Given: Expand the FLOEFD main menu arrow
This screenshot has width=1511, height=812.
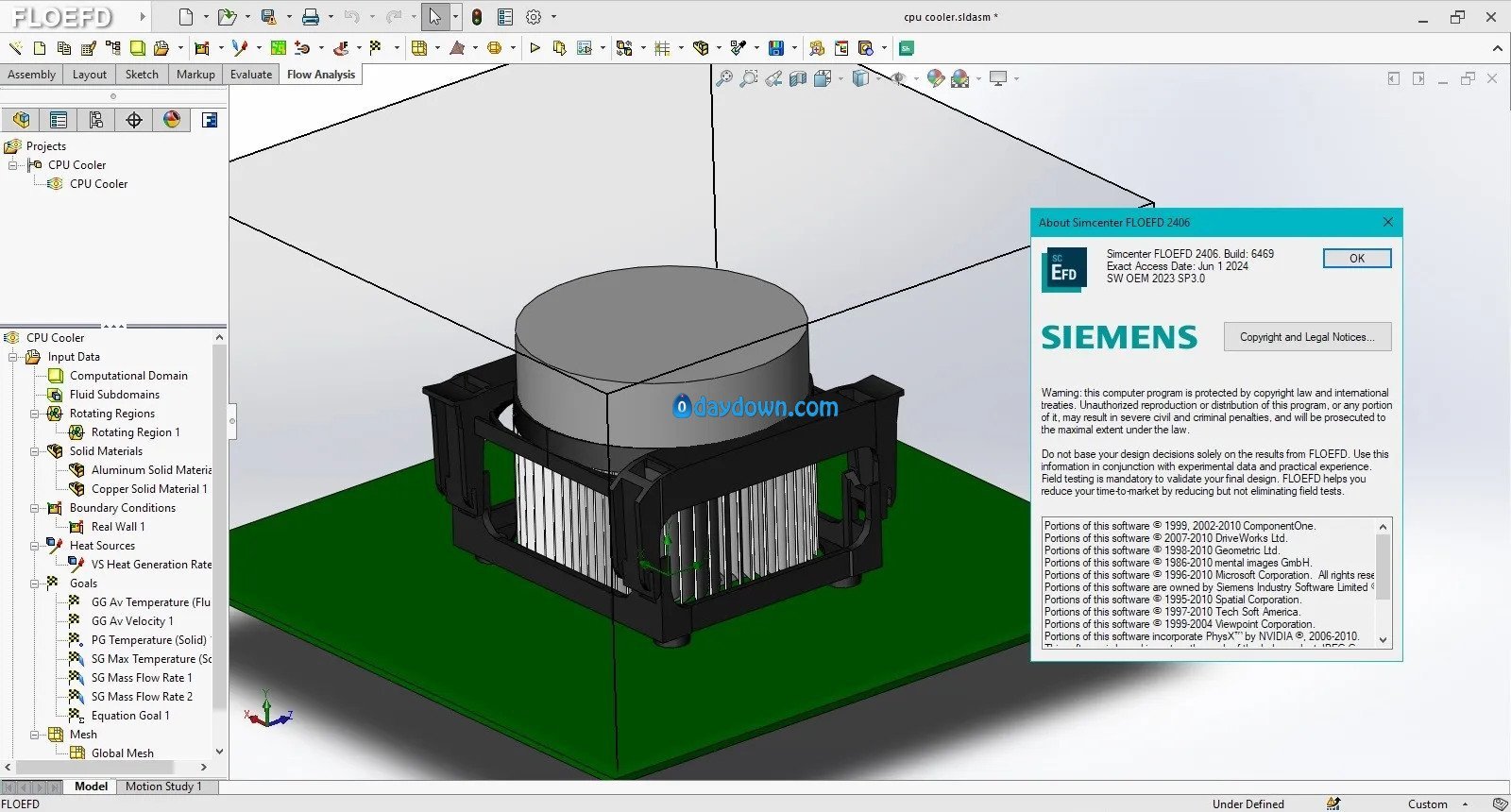Looking at the screenshot, I should pos(143,17).
